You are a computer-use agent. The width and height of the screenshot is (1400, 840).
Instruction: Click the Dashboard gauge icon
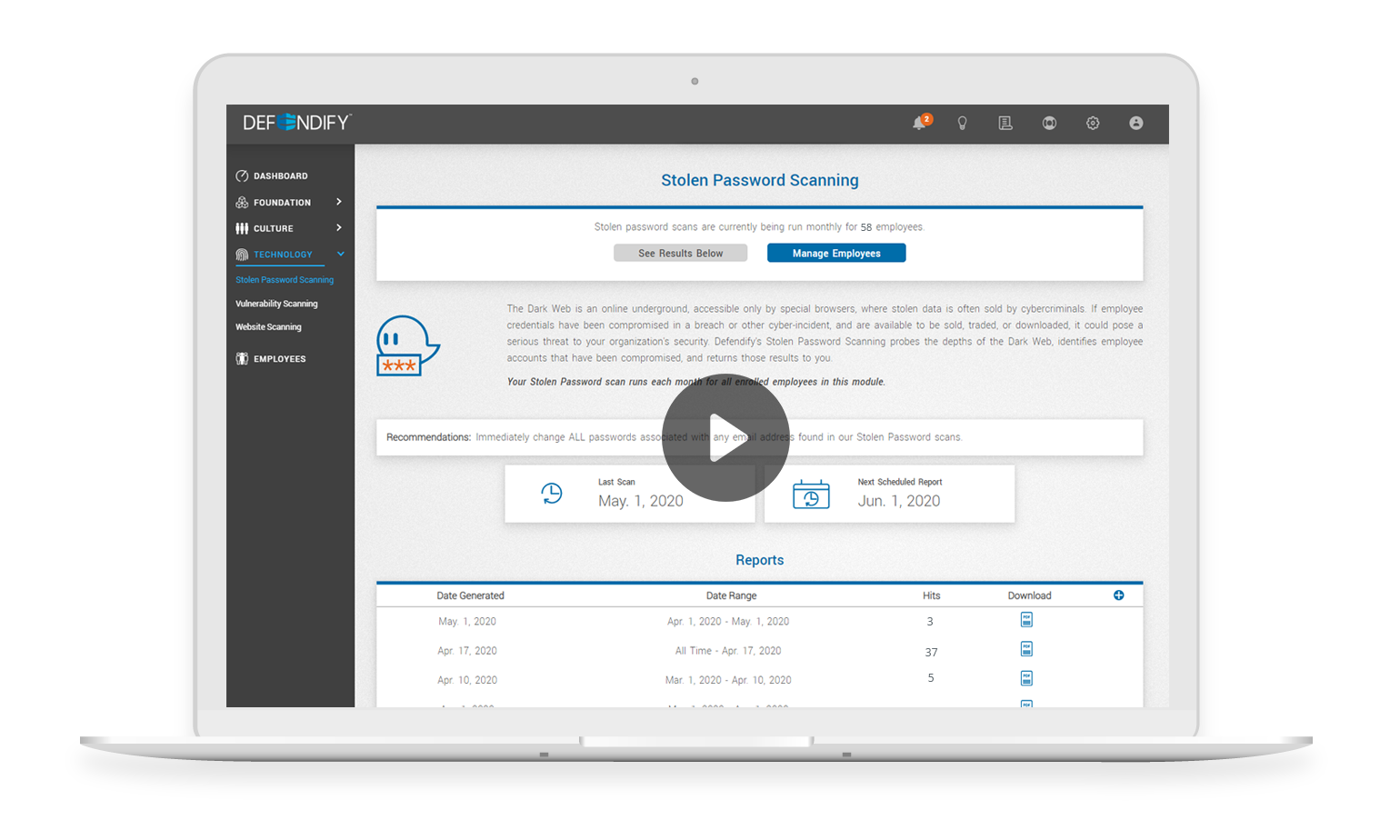(x=242, y=175)
